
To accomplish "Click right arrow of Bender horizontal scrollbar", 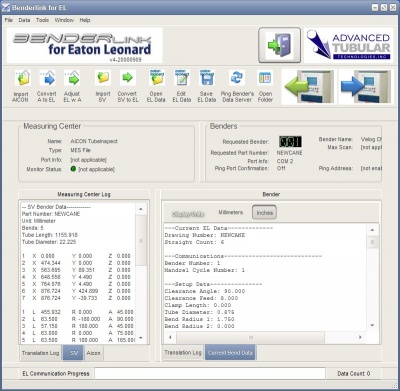I will point(360,337).
